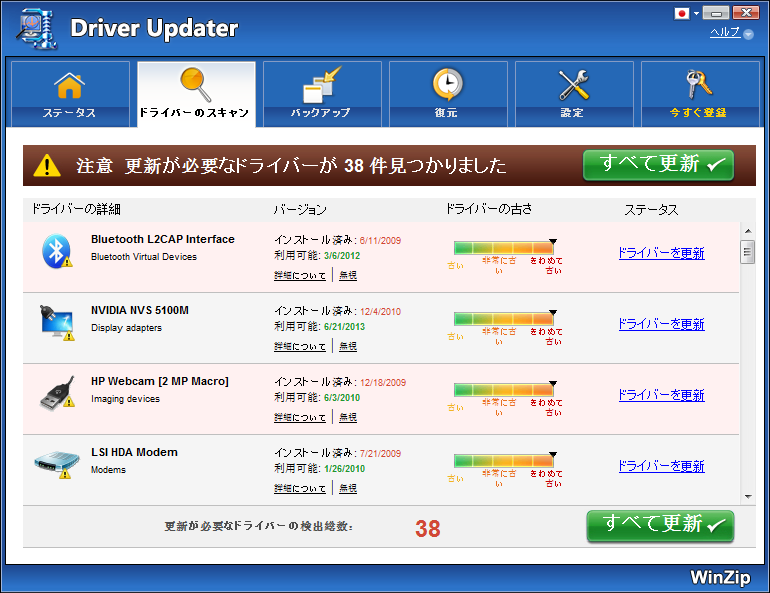The width and height of the screenshot is (770, 593).
Task: Click the HP Webcam driver age meter
Action: pos(504,390)
